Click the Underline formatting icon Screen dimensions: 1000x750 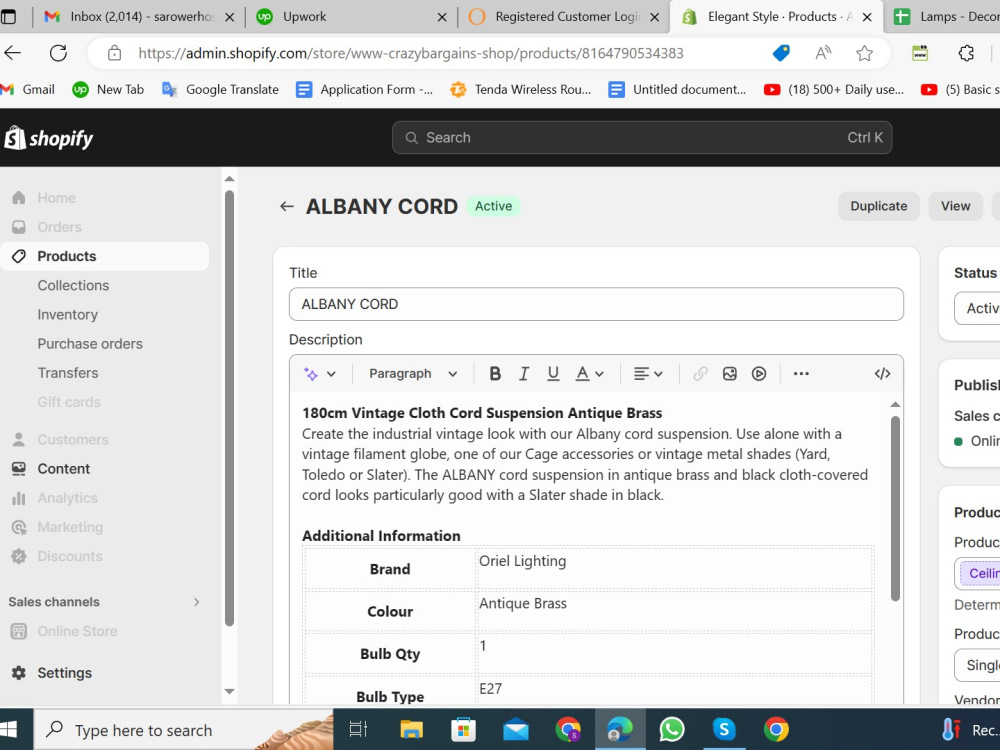point(553,374)
